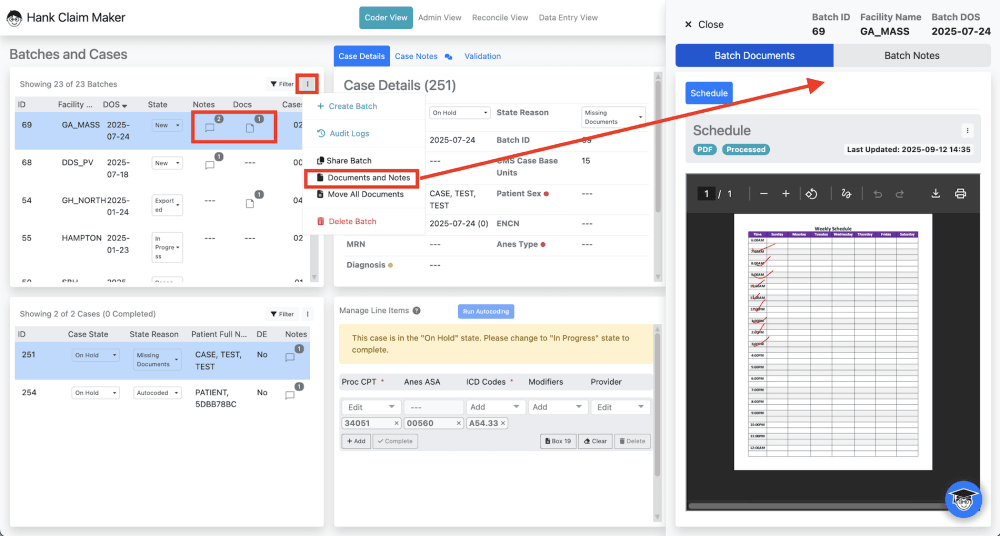Remove 34051 CPT code tag
This screenshot has width=1000, height=536.
pos(396,423)
